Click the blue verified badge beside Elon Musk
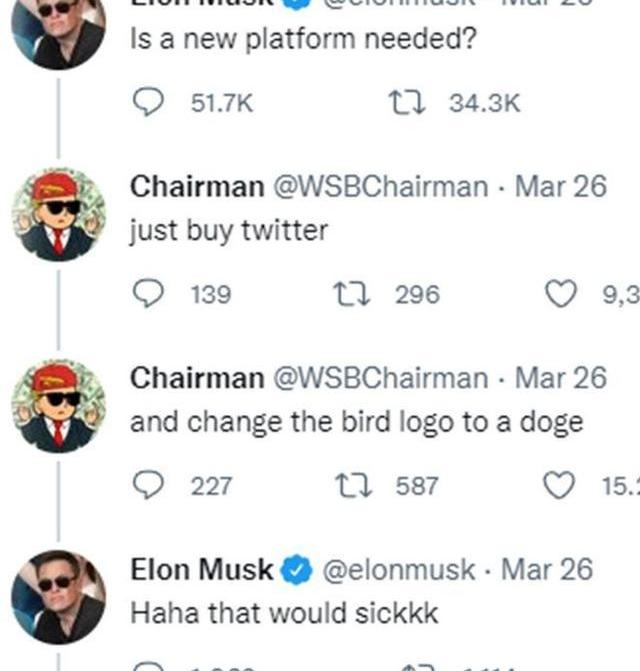This screenshot has width=640, height=671. tap(296, 571)
